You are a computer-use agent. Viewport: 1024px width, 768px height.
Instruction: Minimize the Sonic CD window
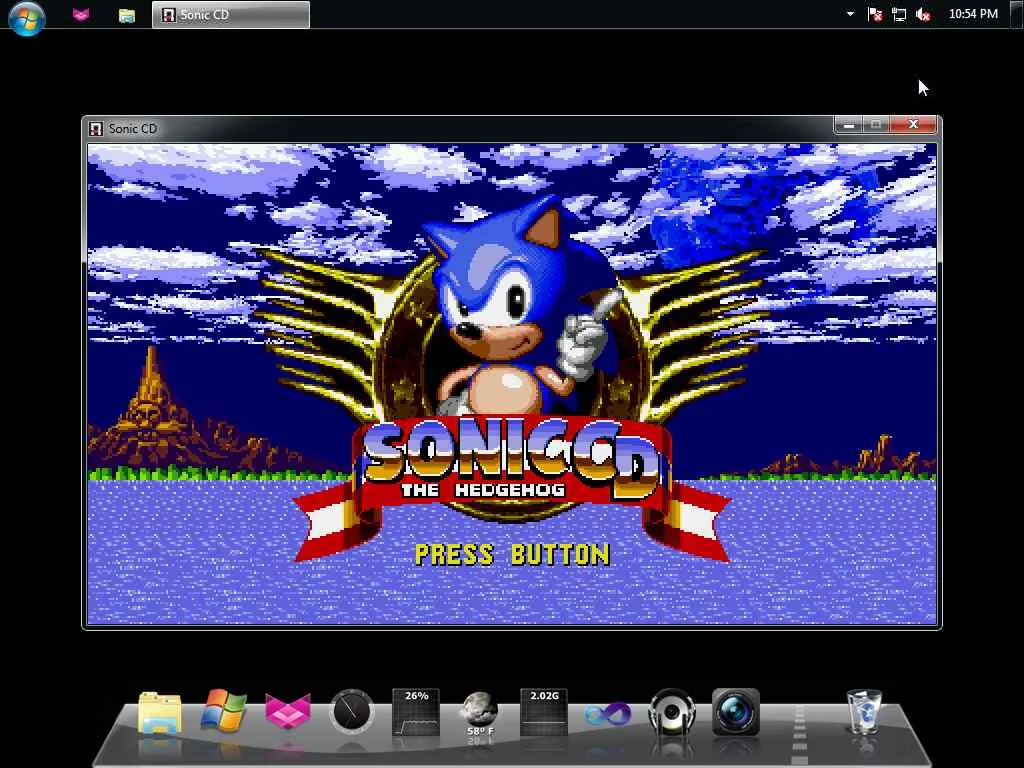coord(848,125)
